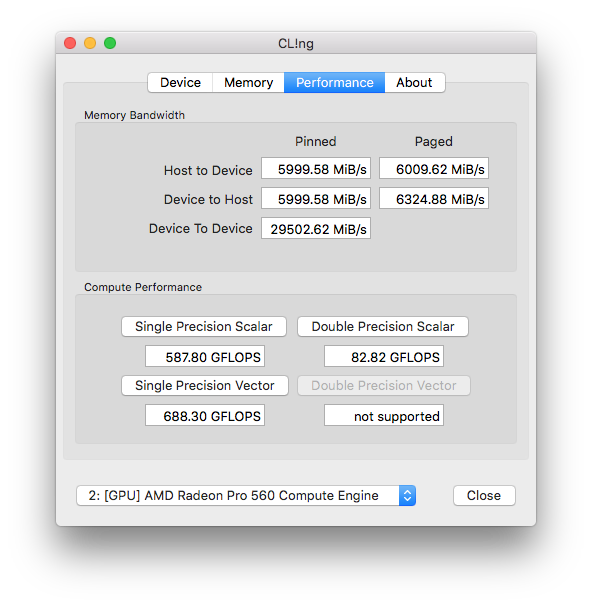Select the 688.30 GFLOPS result field
This screenshot has width=592, height=606.
(x=205, y=415)
